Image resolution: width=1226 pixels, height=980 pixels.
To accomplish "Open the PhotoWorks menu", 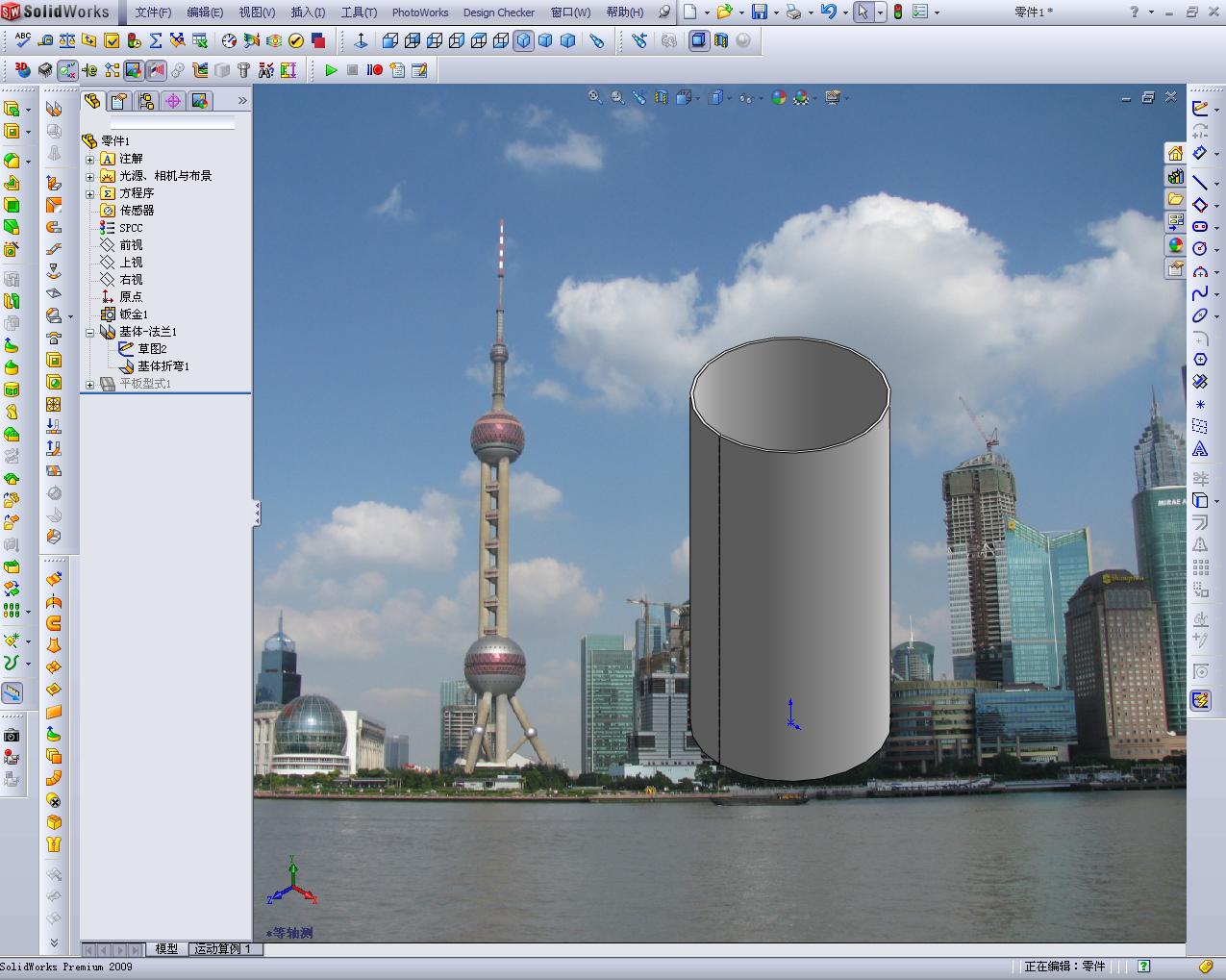I will tap(420, 13).
